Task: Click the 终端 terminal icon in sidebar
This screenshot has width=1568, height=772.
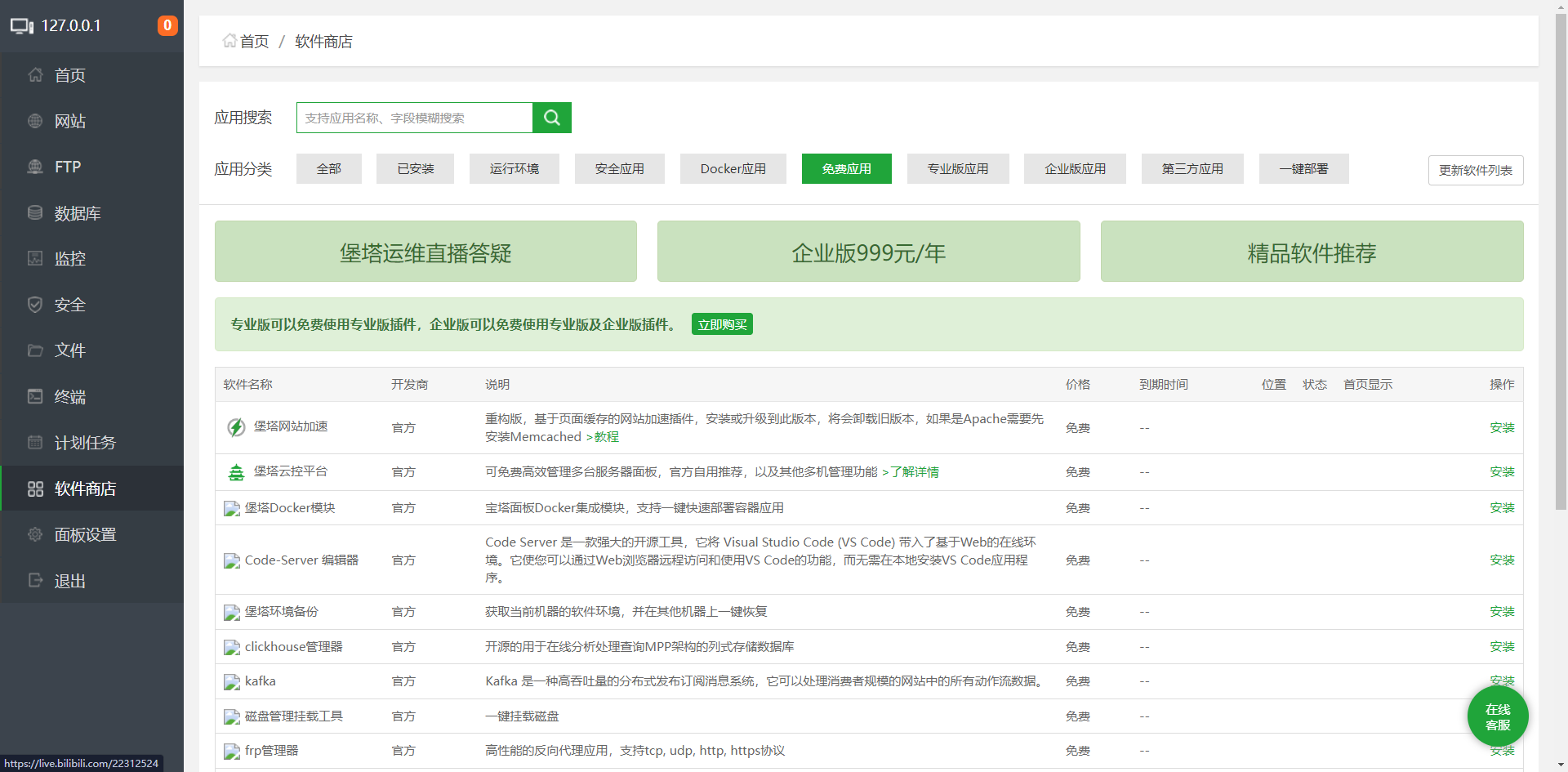Action: 35,396
